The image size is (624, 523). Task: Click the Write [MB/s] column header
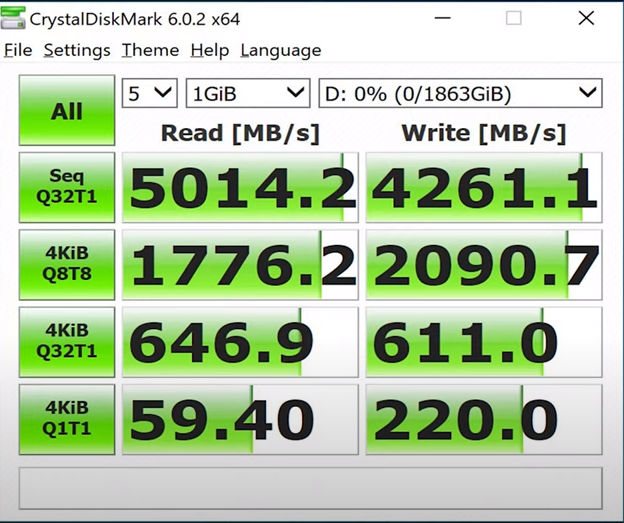point(484,133)
